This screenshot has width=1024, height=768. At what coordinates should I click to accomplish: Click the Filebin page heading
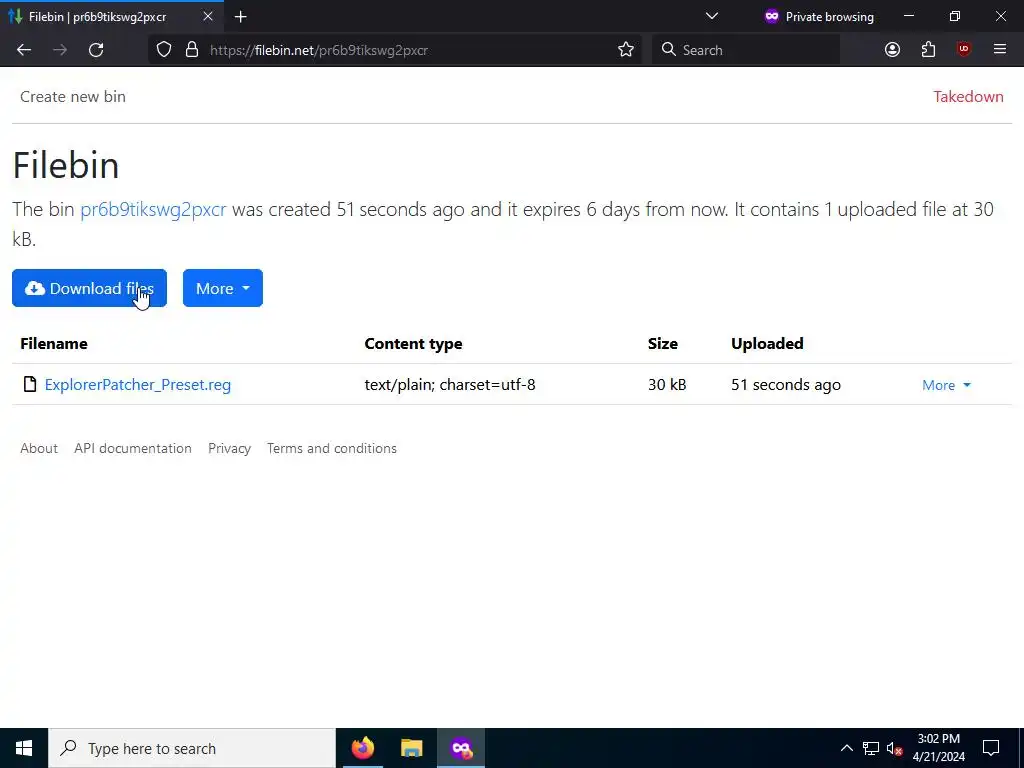66,165
